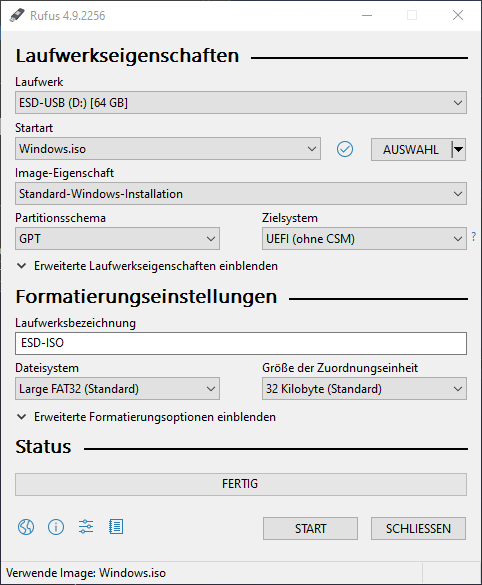The height and width of the screenshot is (585, 482).
Task: Open application settings sliders icon
Action: tap(86, 527)
